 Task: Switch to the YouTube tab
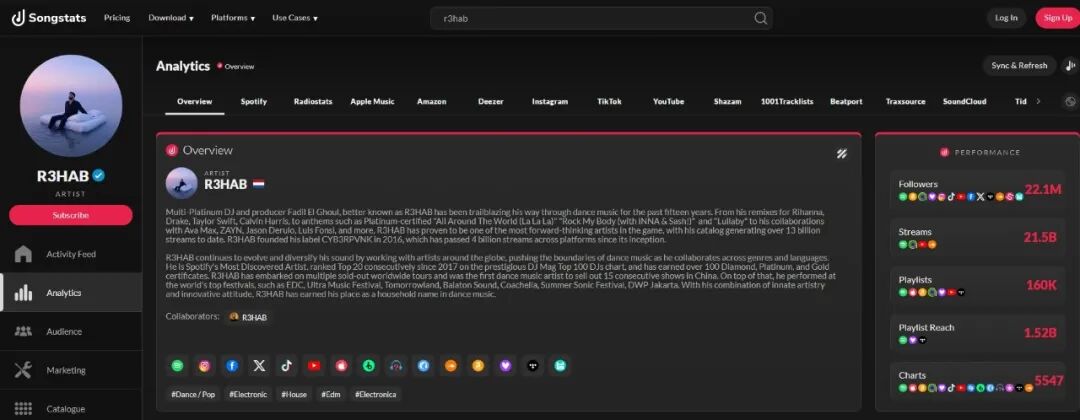[x=668, y=101]
